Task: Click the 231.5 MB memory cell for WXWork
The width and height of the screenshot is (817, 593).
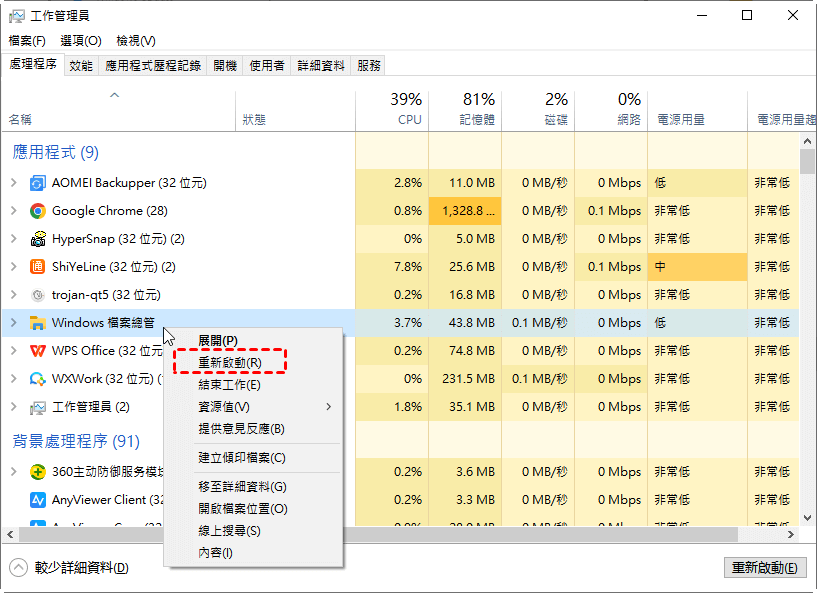Action: tap(465, 378)
